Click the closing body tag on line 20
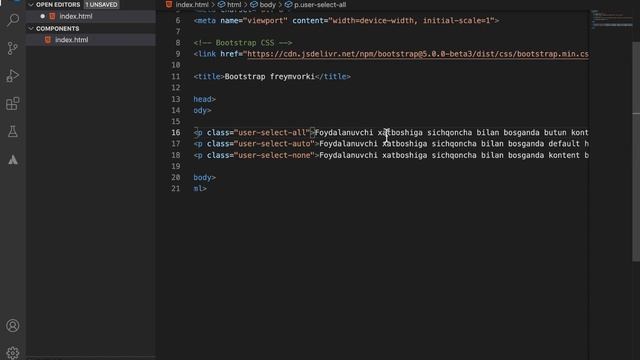 pos(204,178)
